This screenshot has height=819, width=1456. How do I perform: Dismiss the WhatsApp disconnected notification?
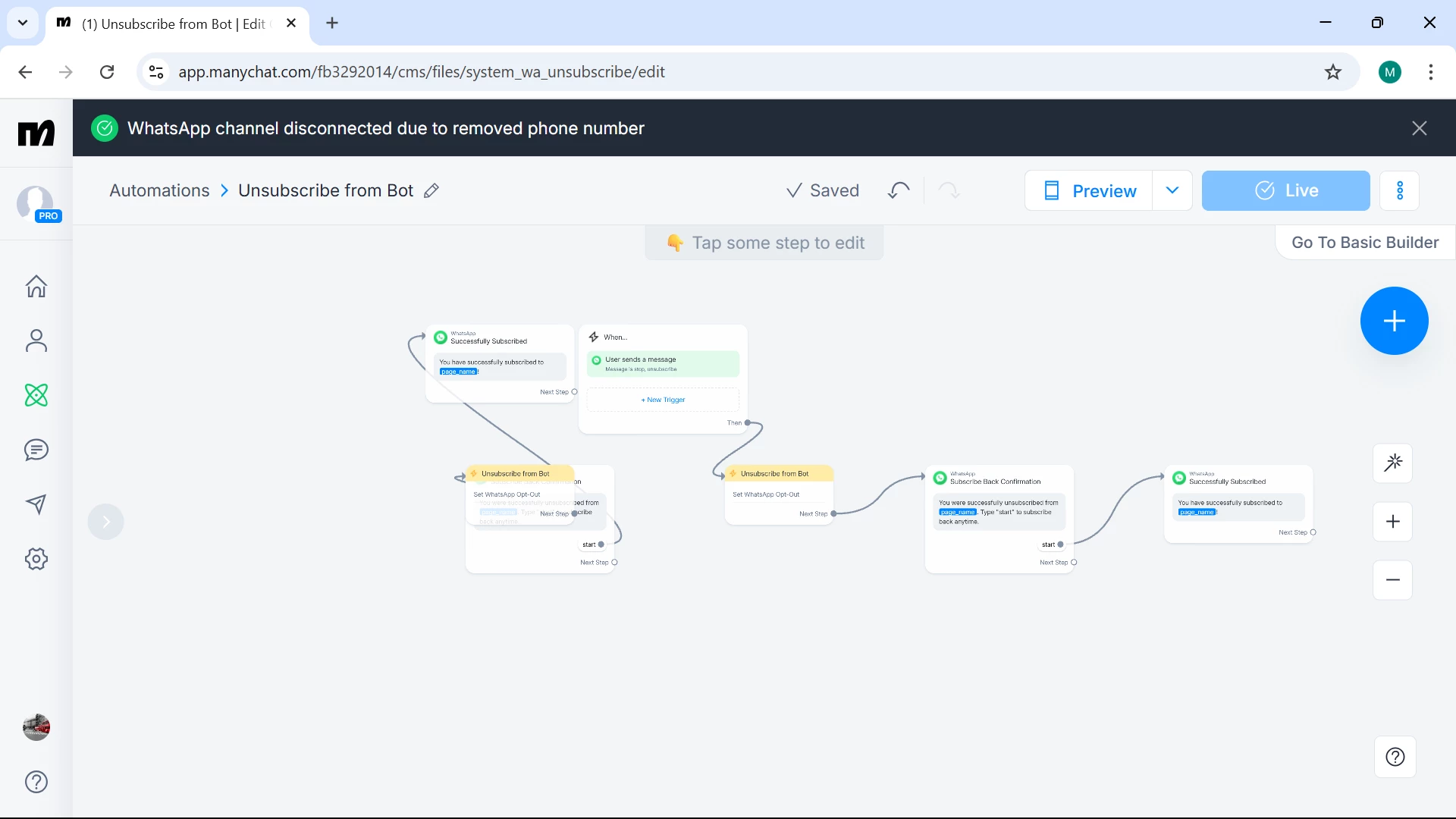tap(1420, 128)
